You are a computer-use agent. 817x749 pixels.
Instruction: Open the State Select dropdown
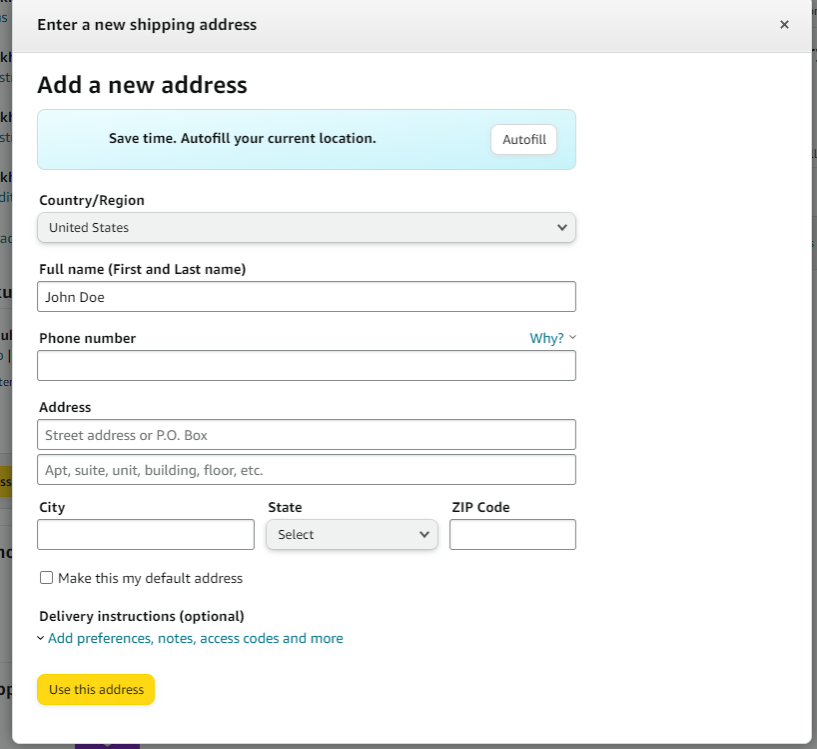[x=352, y=534]
